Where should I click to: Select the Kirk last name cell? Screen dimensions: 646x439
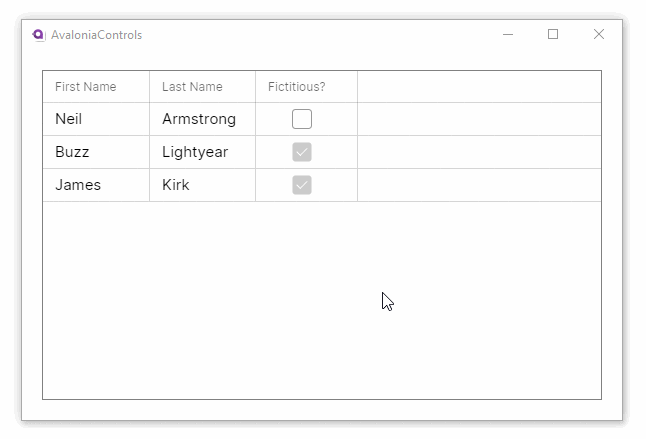pos(176,185)
